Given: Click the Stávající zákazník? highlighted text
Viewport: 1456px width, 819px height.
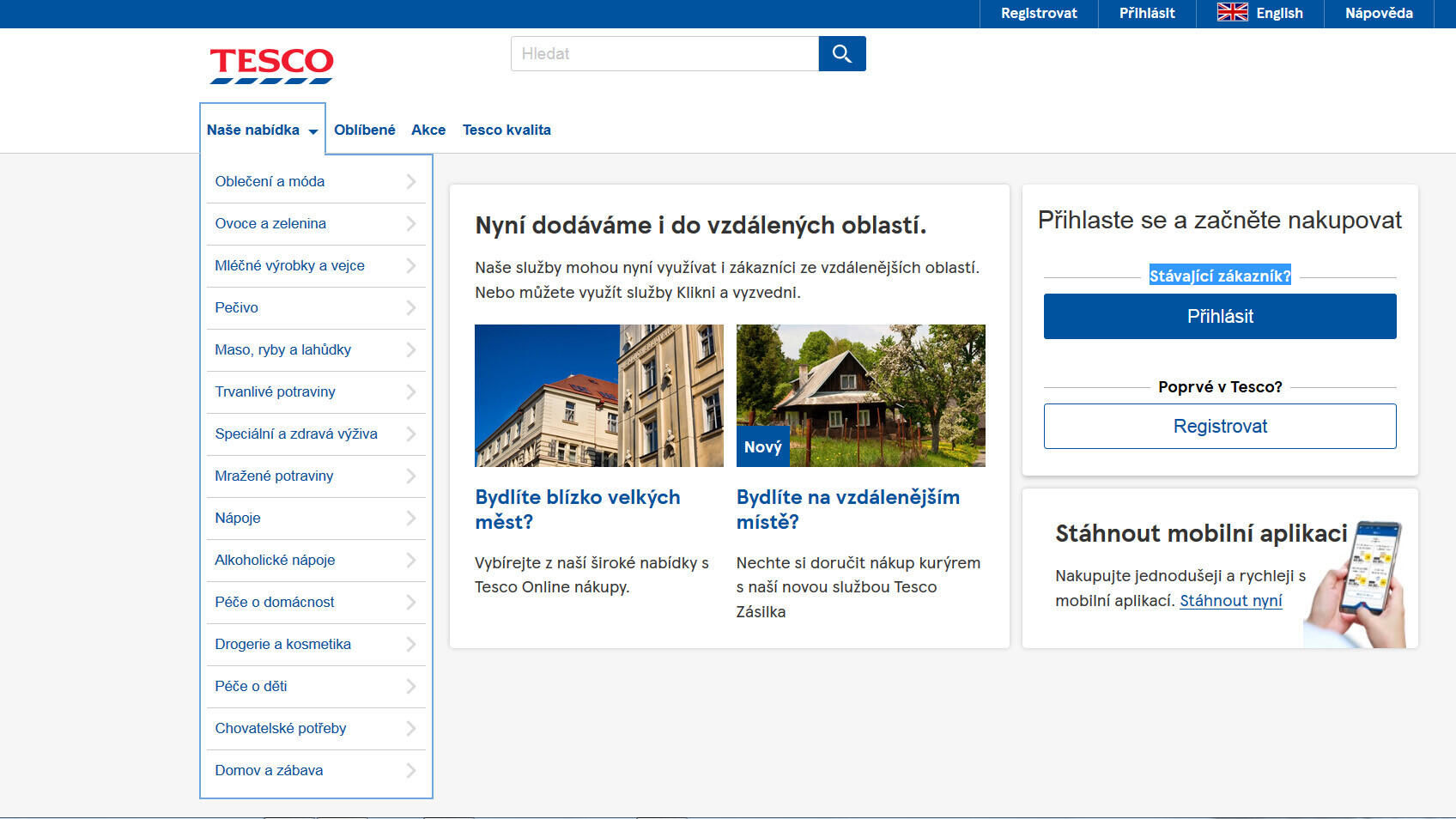Looking at the screenshot, I should (1220, 276).
